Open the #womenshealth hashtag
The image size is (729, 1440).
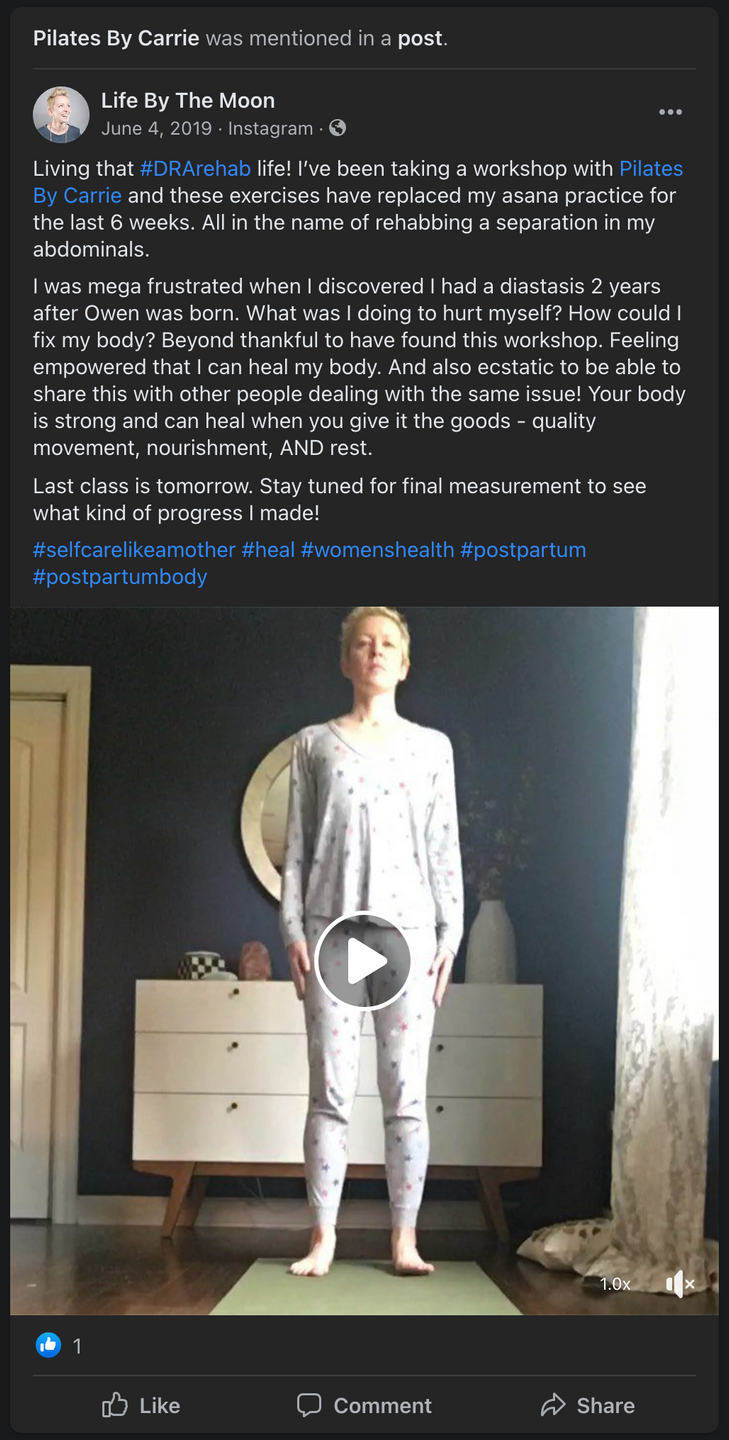pyautogui.click(x=377, y=550)
